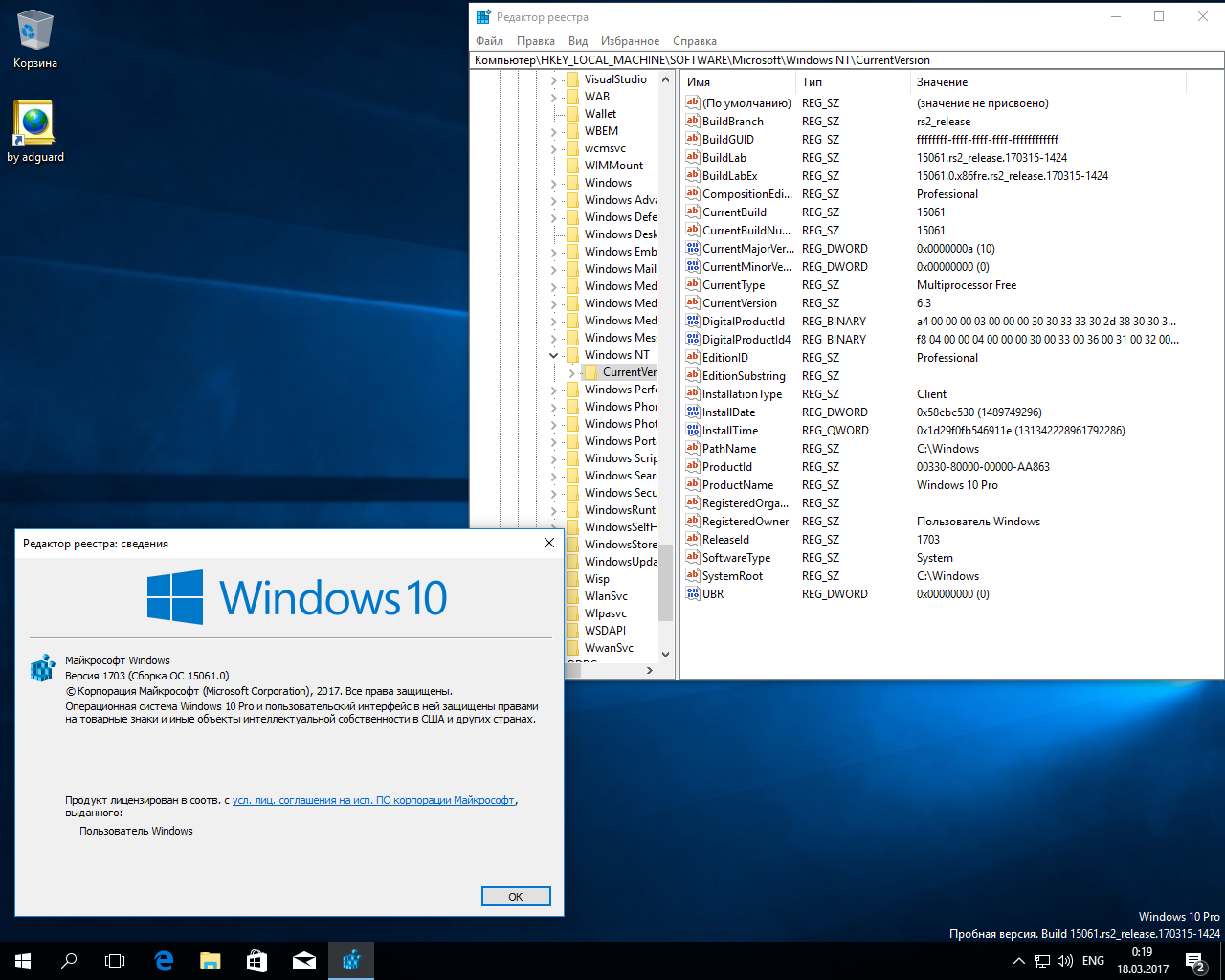Select the InstallTime value name

point(730,431)
